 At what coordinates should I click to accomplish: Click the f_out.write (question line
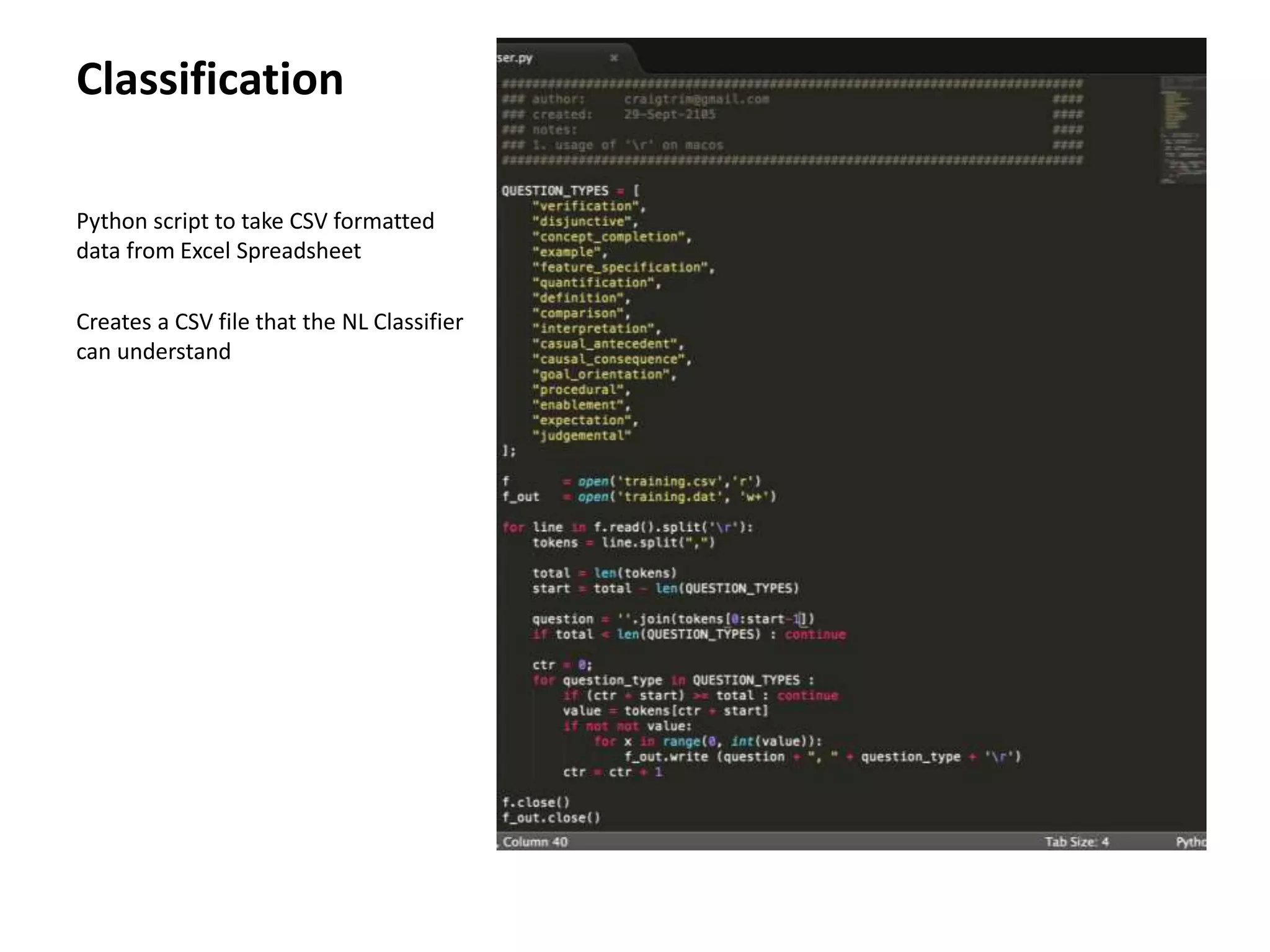pyautogui.click(x=822, y=757)
